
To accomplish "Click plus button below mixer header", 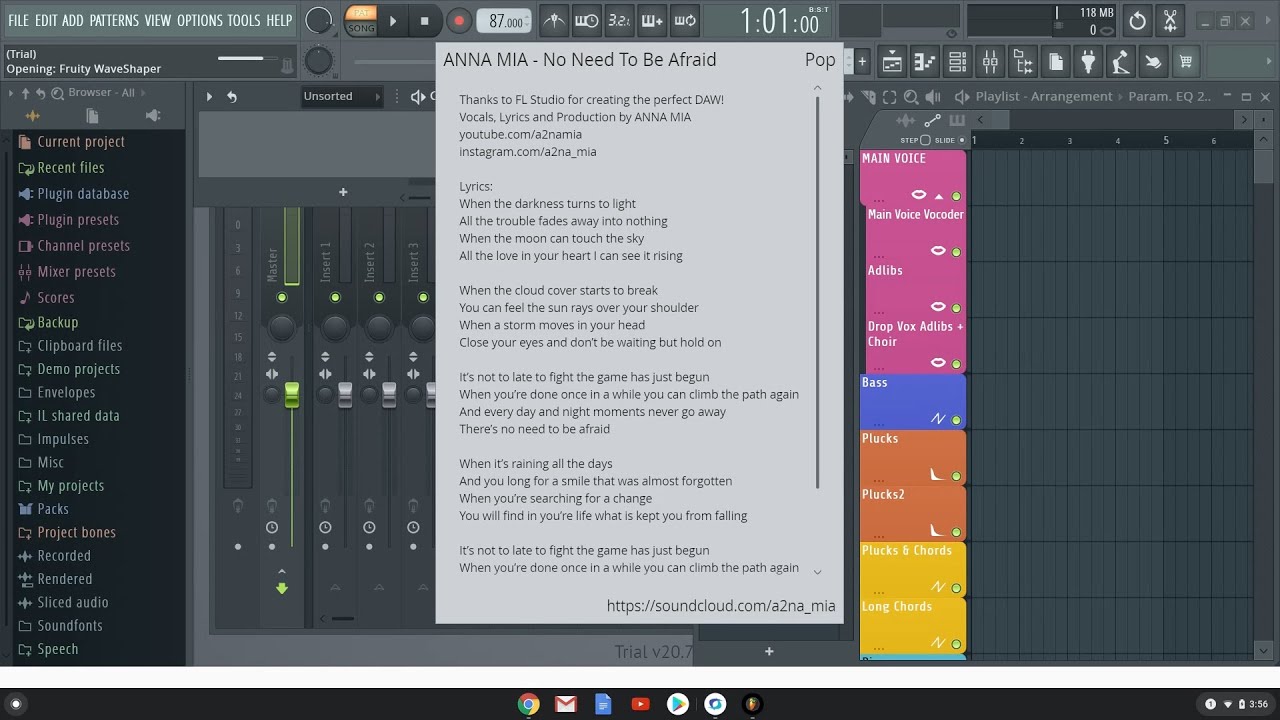I will click(x=343, y=192).
